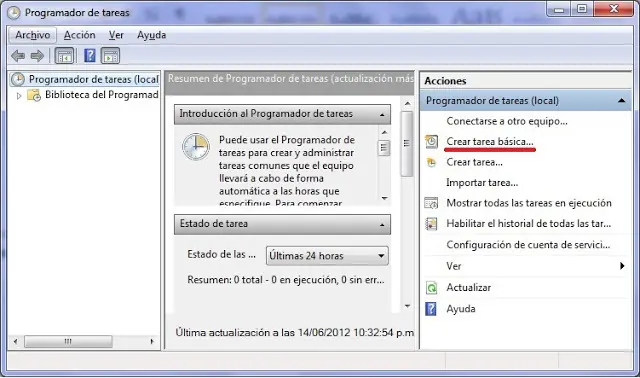Open the blue Help toolbar icon

pos(90,56)
